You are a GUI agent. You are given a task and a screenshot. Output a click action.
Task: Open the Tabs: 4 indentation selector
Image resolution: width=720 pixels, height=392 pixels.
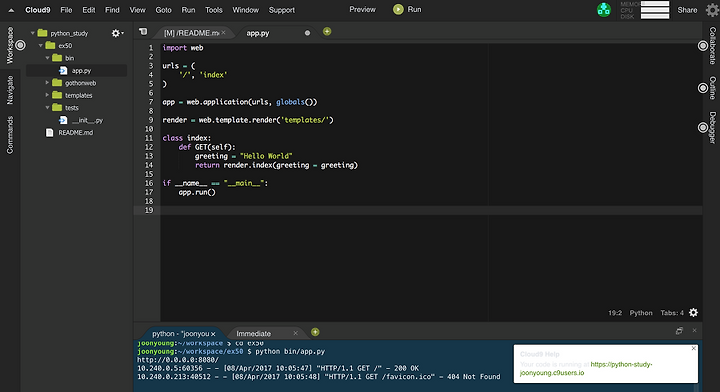click(672, 313)
